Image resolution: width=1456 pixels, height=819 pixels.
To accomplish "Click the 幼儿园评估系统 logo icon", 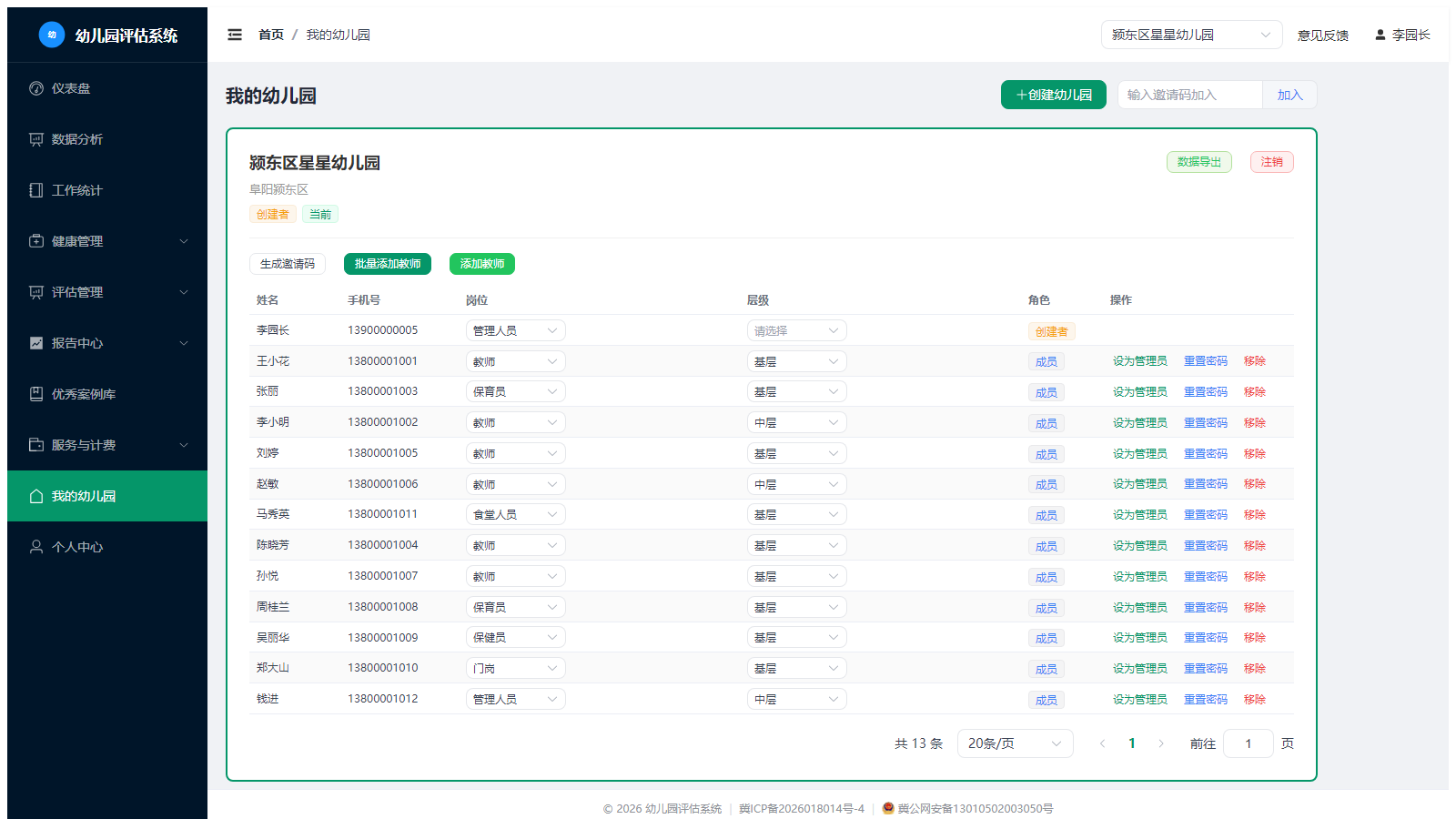I will tap(52, 35).
